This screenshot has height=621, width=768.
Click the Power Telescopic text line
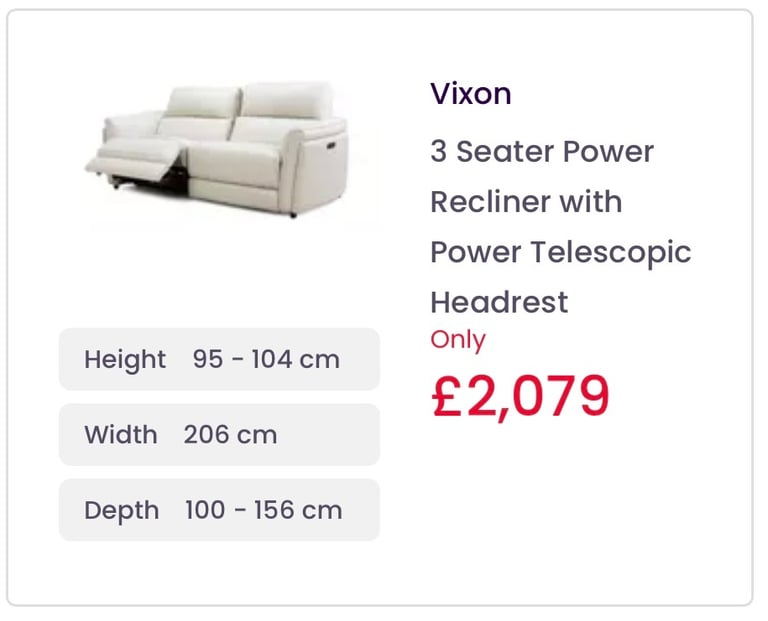[x=560, y=253]
